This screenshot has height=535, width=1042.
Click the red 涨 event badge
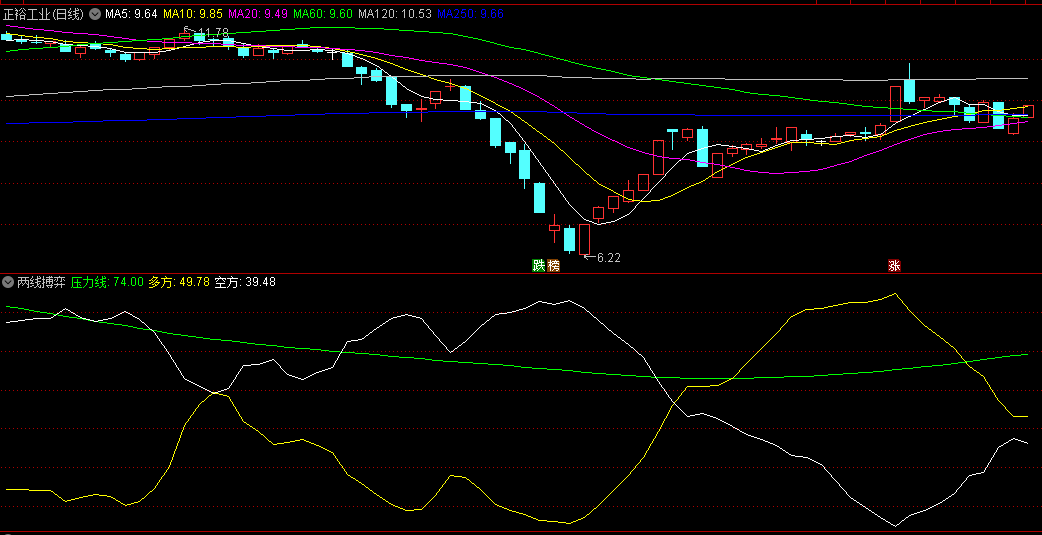894,266
